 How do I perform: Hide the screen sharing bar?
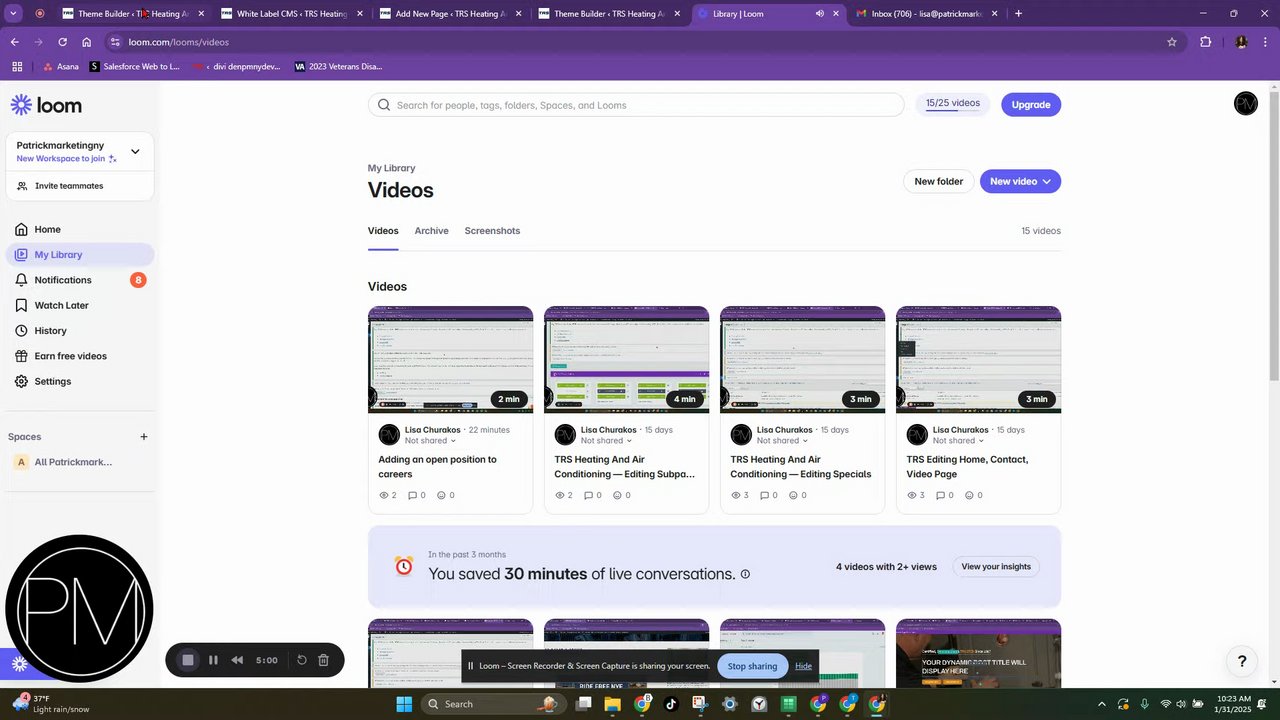point(803,666)
